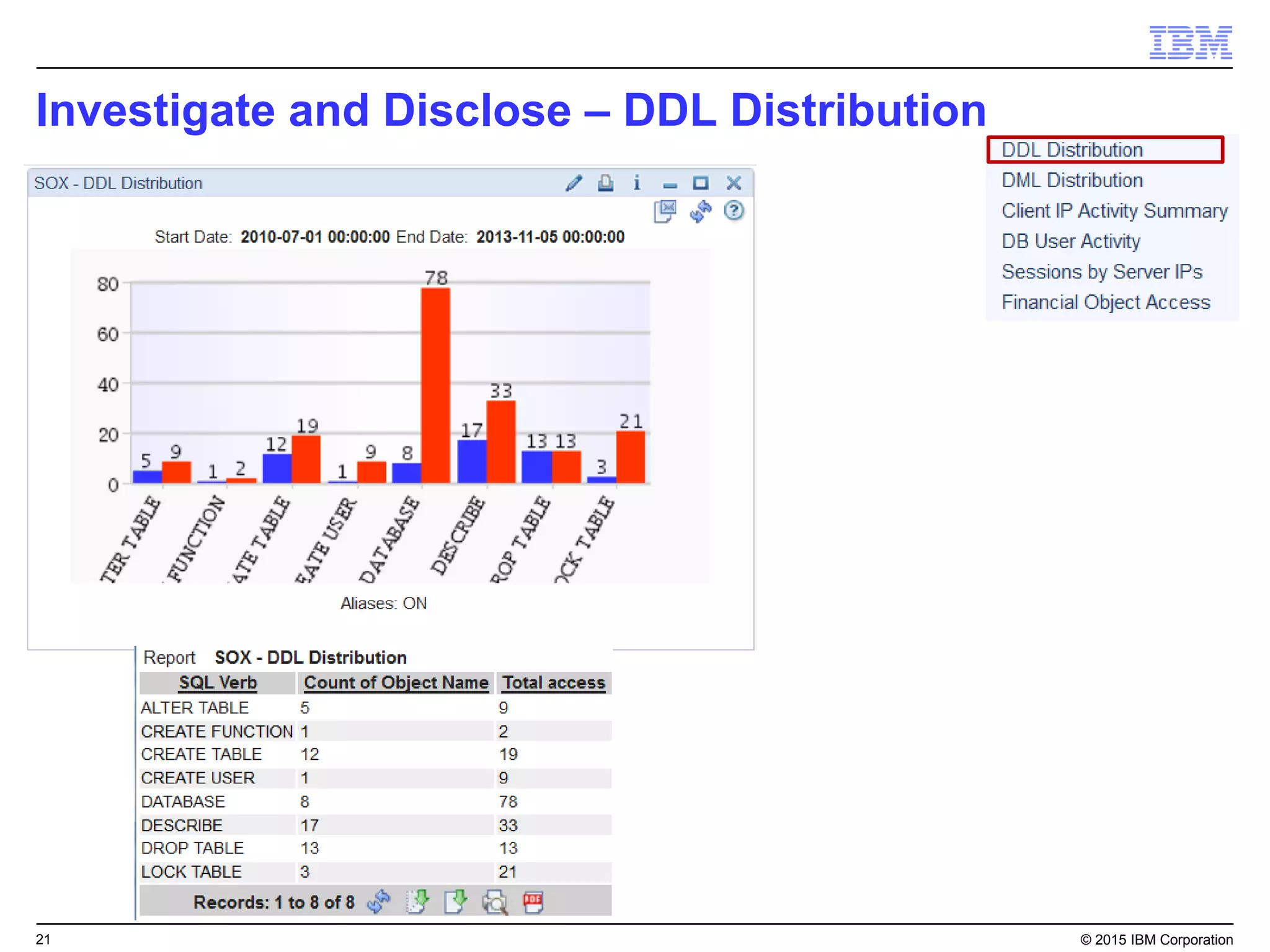
Task: Open Sessions by Server IPs report
Action: click(1102, 271)
